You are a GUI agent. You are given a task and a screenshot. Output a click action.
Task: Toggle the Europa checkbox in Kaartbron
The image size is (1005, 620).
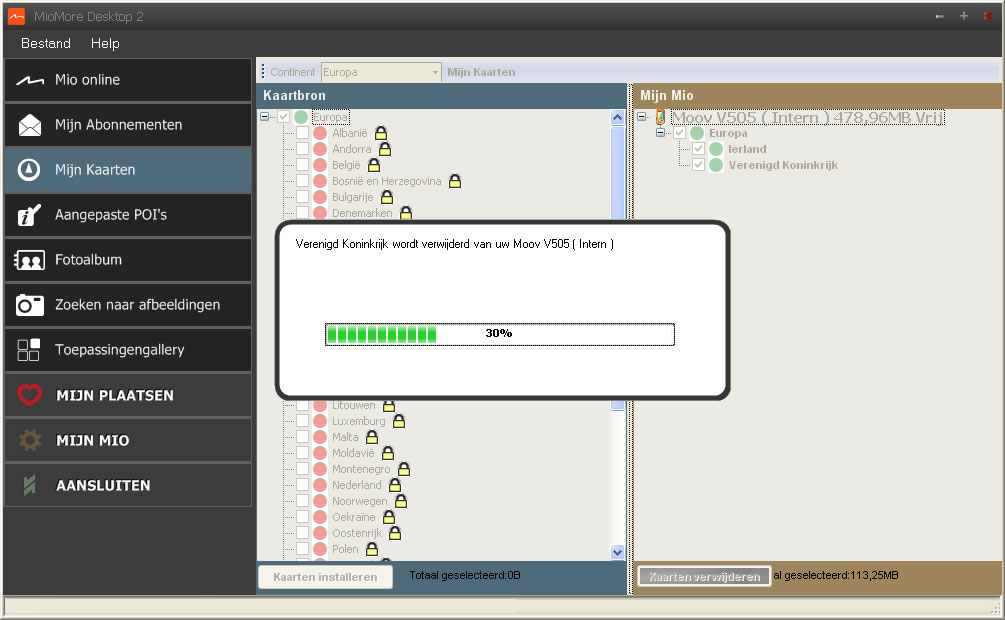pyautogui.click(x=283, y=117)
